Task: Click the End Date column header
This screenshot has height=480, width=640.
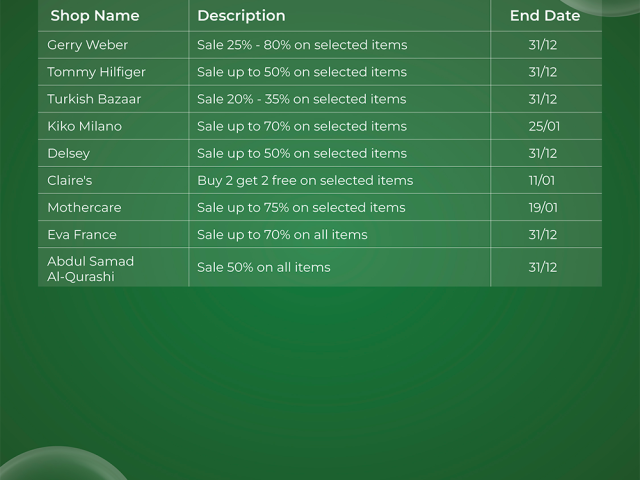Action: pyautogui.click(x=545, y=16)
